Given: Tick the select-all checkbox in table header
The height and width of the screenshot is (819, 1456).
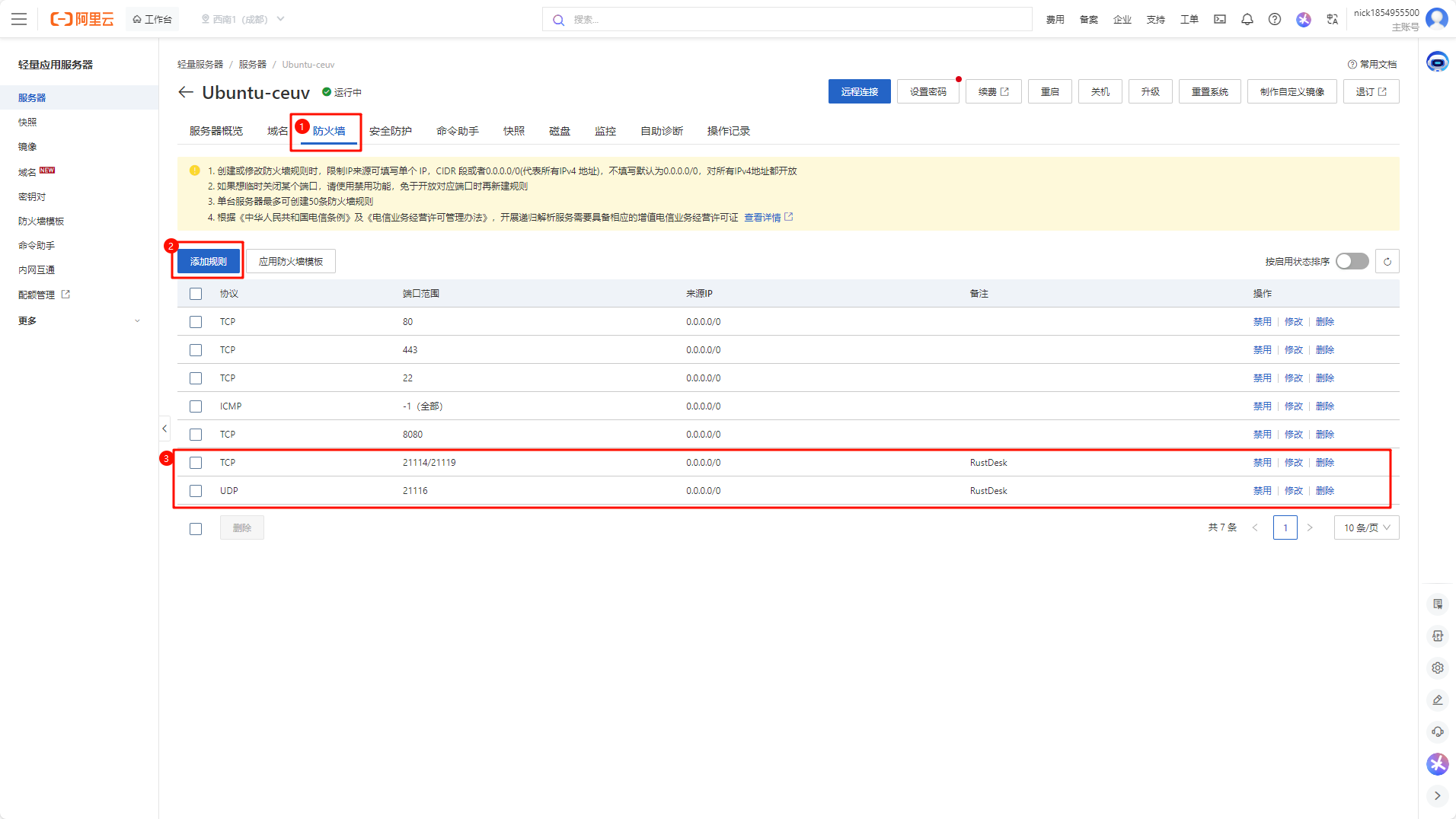Looking at the screenshot, I should (196, 294).
